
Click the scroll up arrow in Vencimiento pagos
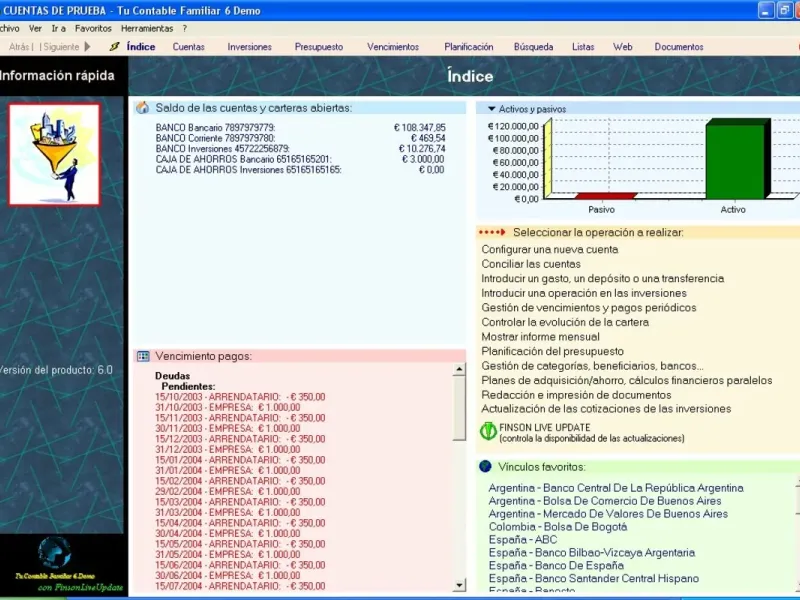point(459,369)
